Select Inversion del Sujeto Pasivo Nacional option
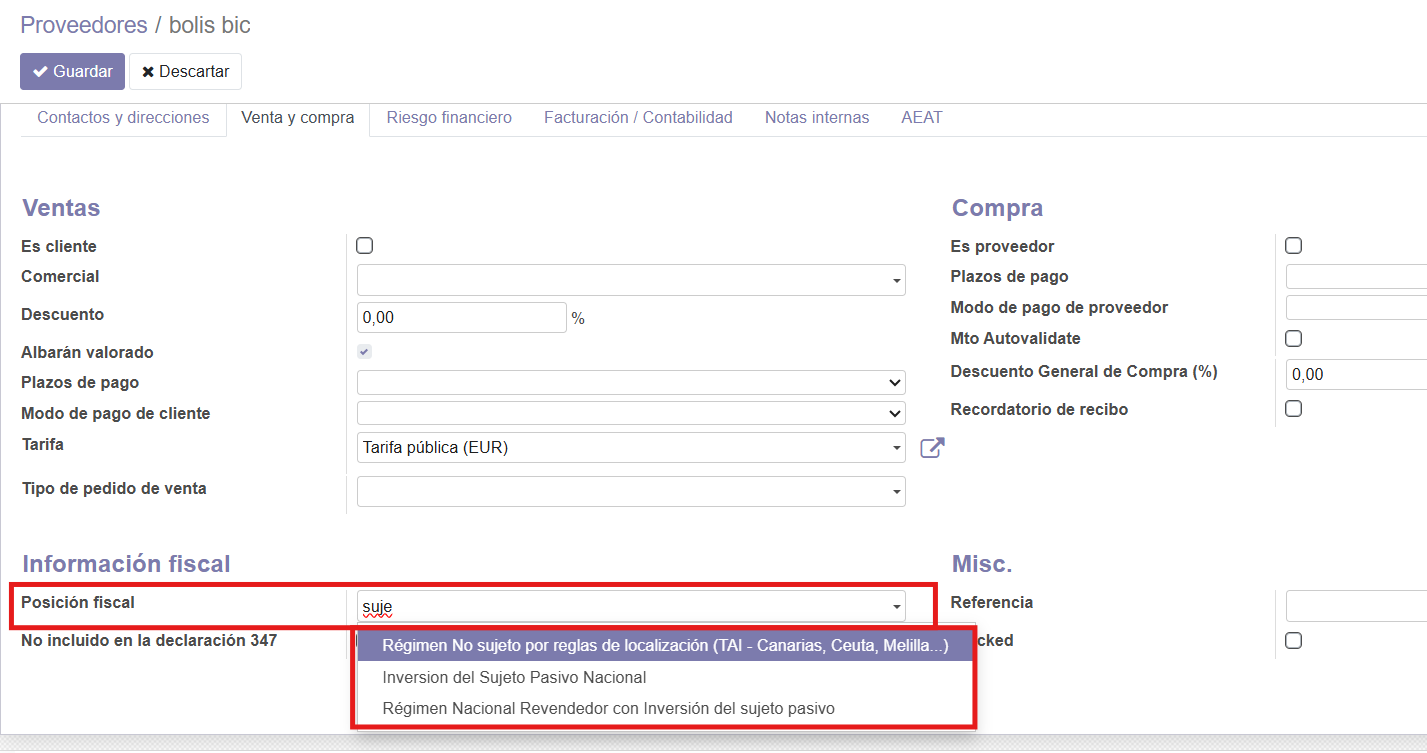Image resolution: width=1427 pixels, height=753 pixels. tap(514, 677)
